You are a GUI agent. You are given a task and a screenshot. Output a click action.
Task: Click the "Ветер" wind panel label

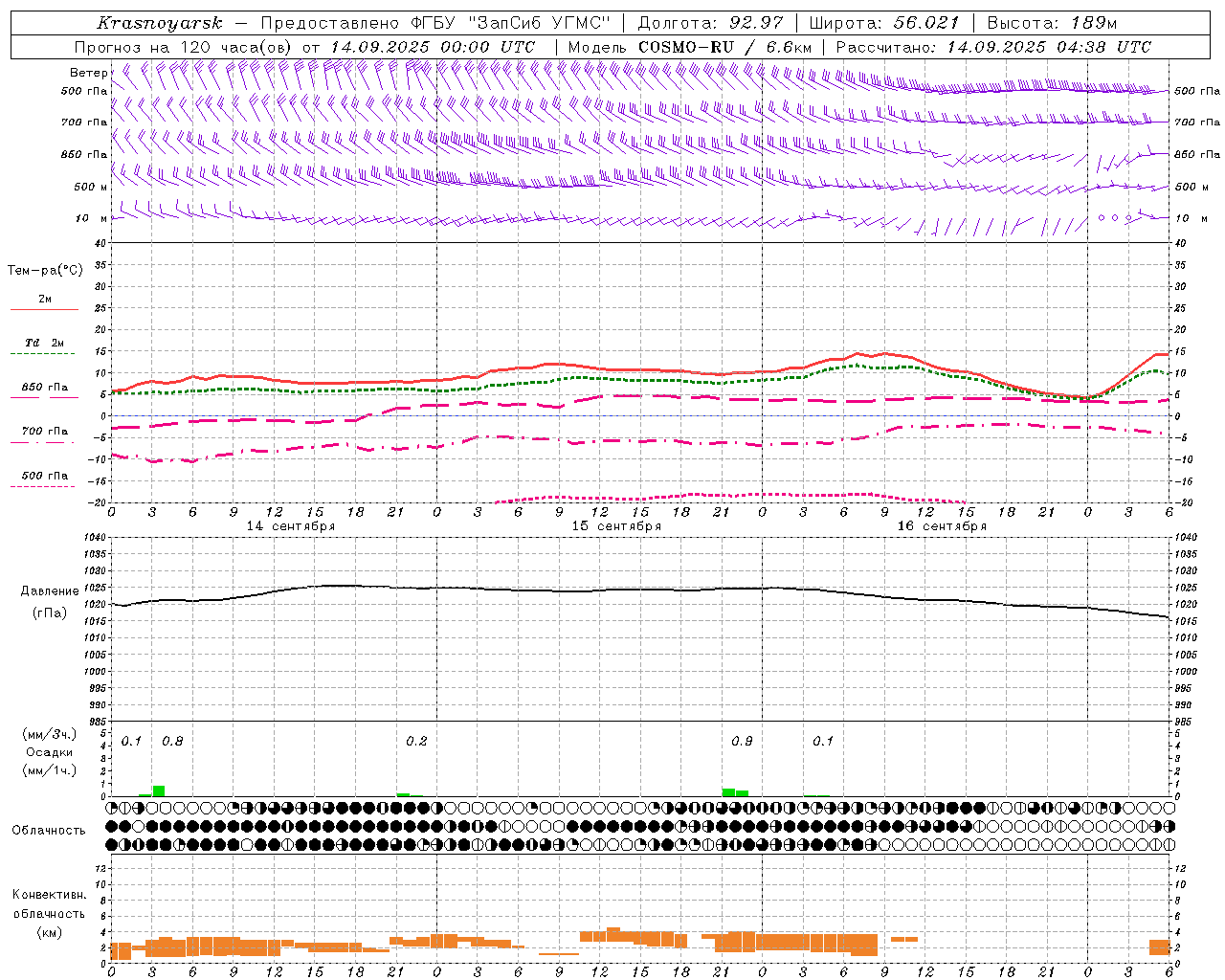pyautogui.click(x=89, y=73)
